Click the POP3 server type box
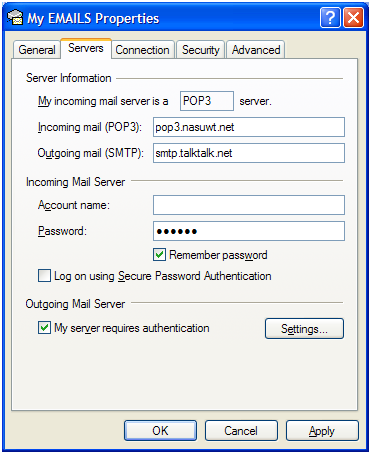Image resolution: width=371 pixels, height=454 pixels. (207, 101)
